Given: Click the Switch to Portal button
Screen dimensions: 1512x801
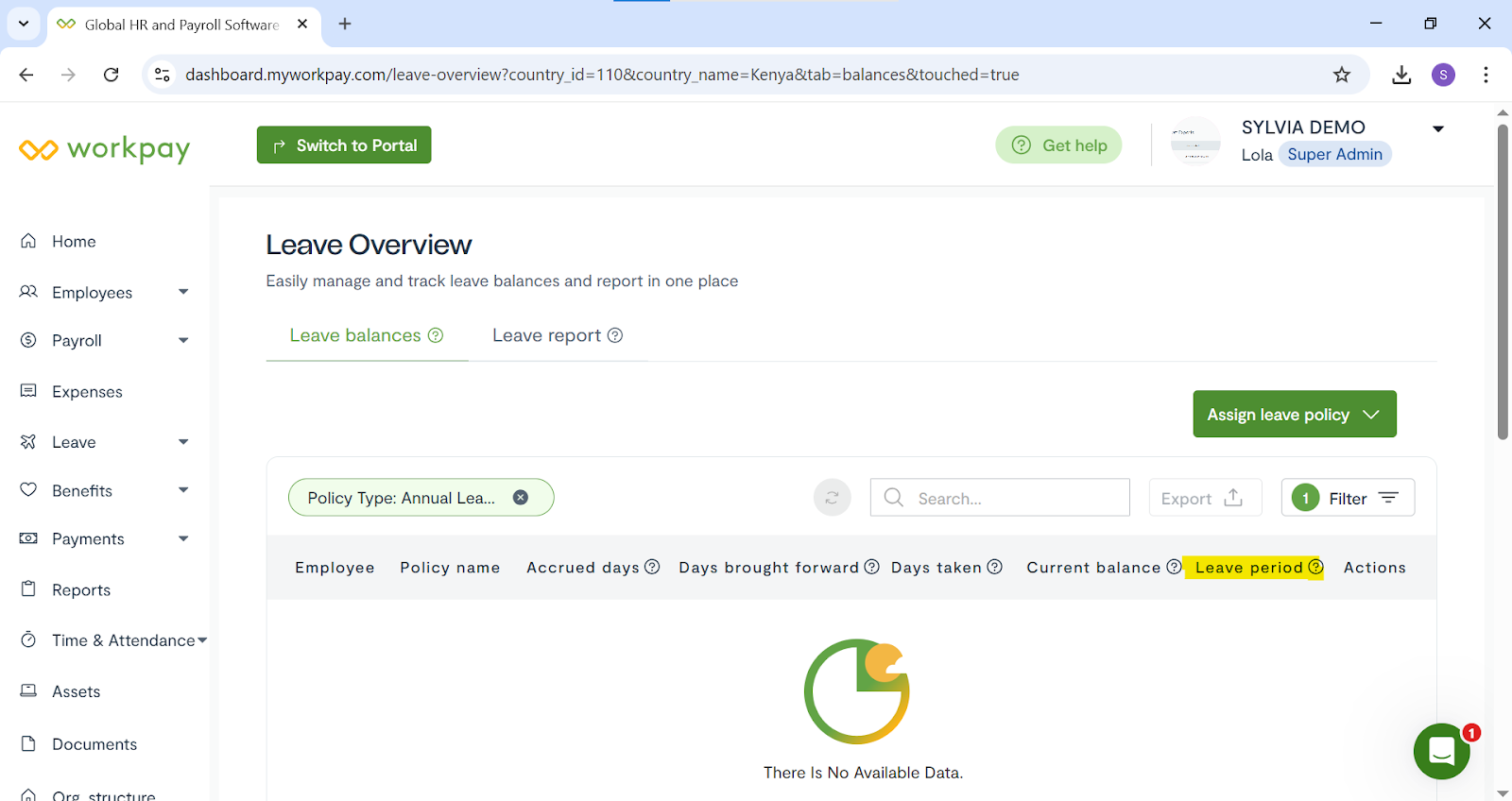Looking at the screenshot, I should point(344,145).
